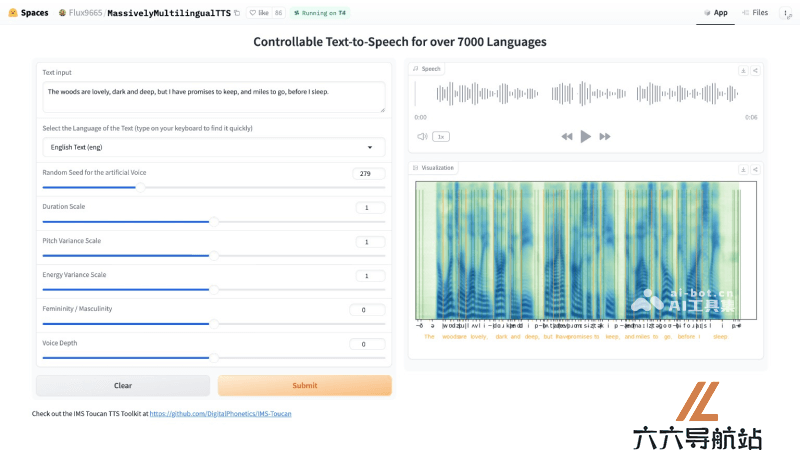Share the Visualization image

pyautogui.click(x=756, y=169)
